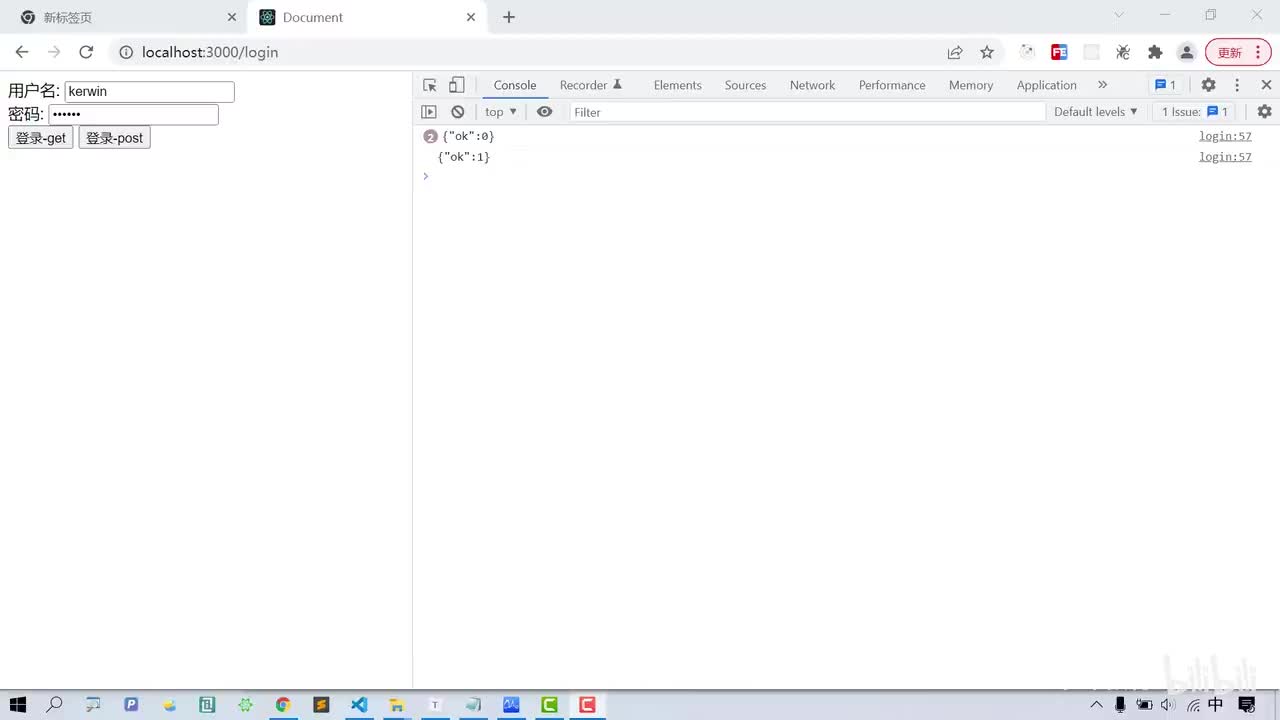Open the Wi-Fi network tray icon

tap(1193, 705)
